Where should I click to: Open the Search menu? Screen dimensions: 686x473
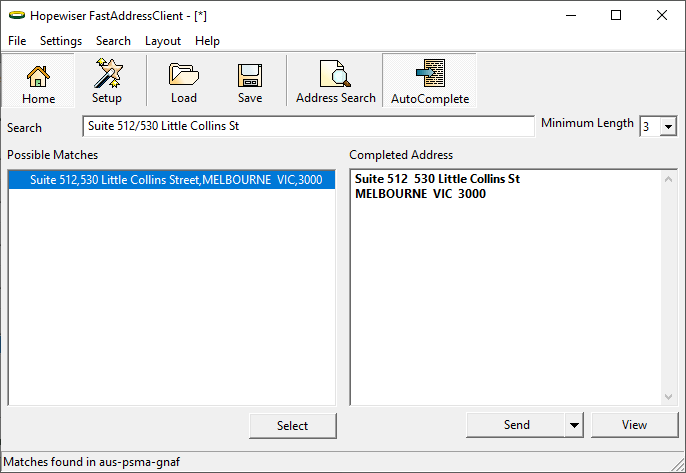[x=113, y=41]
